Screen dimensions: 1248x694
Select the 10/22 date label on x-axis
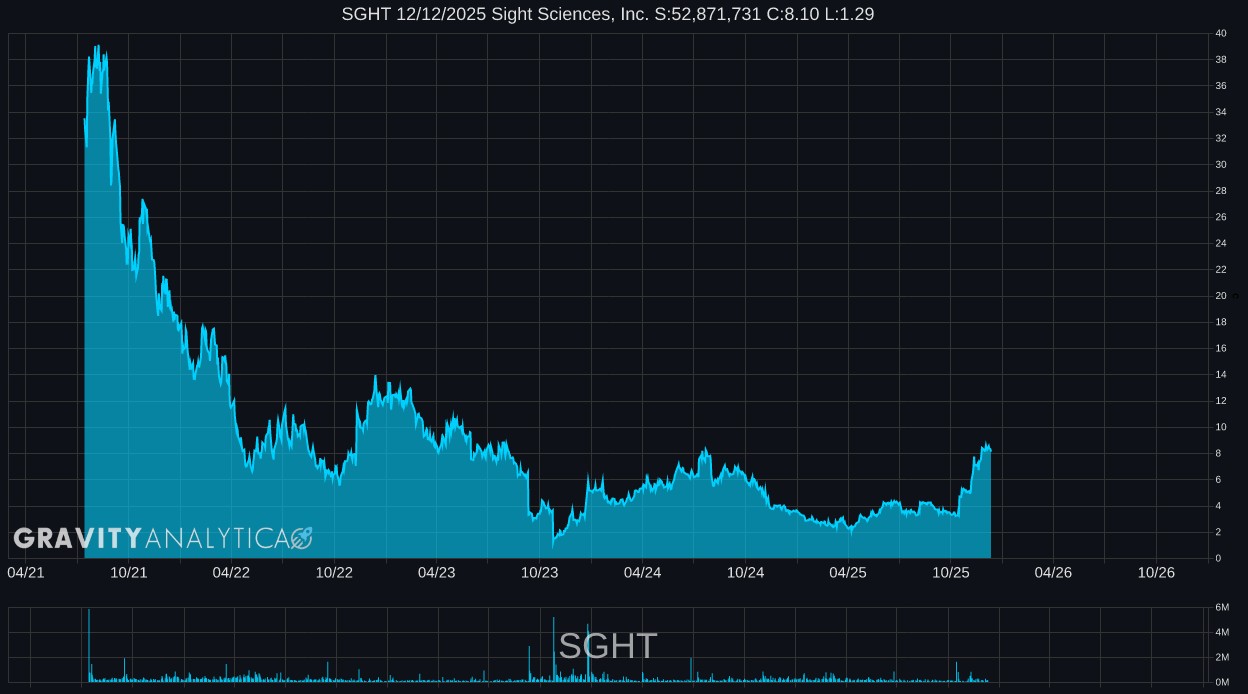[334, 573]
